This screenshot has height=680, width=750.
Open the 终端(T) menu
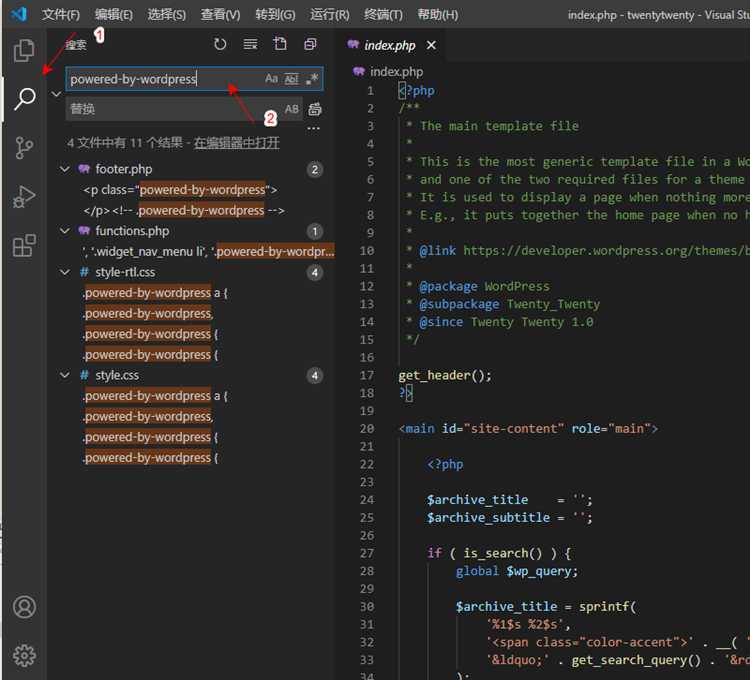coord(383,15)
